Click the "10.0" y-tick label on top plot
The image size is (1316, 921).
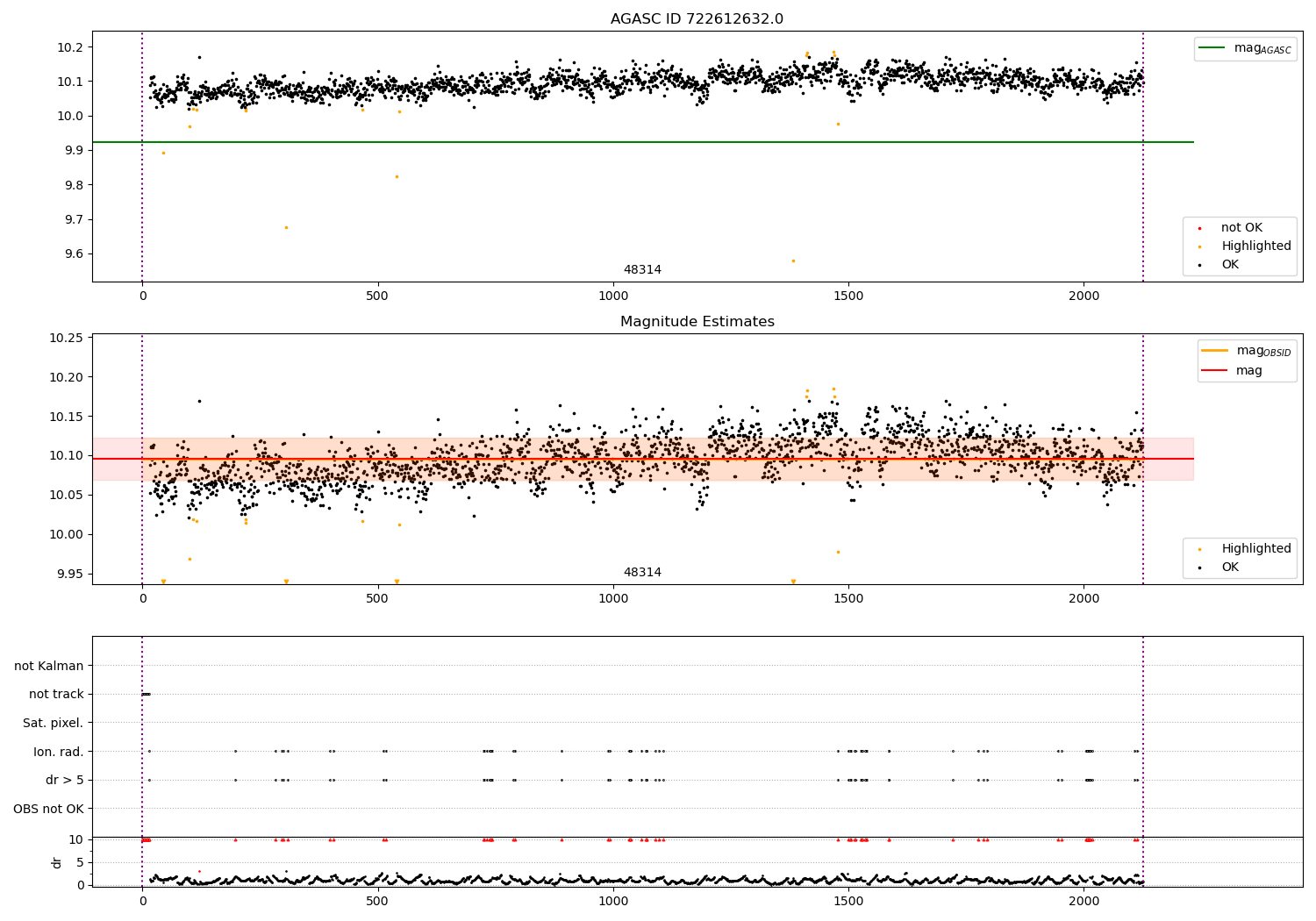click(x=68, y=117)
